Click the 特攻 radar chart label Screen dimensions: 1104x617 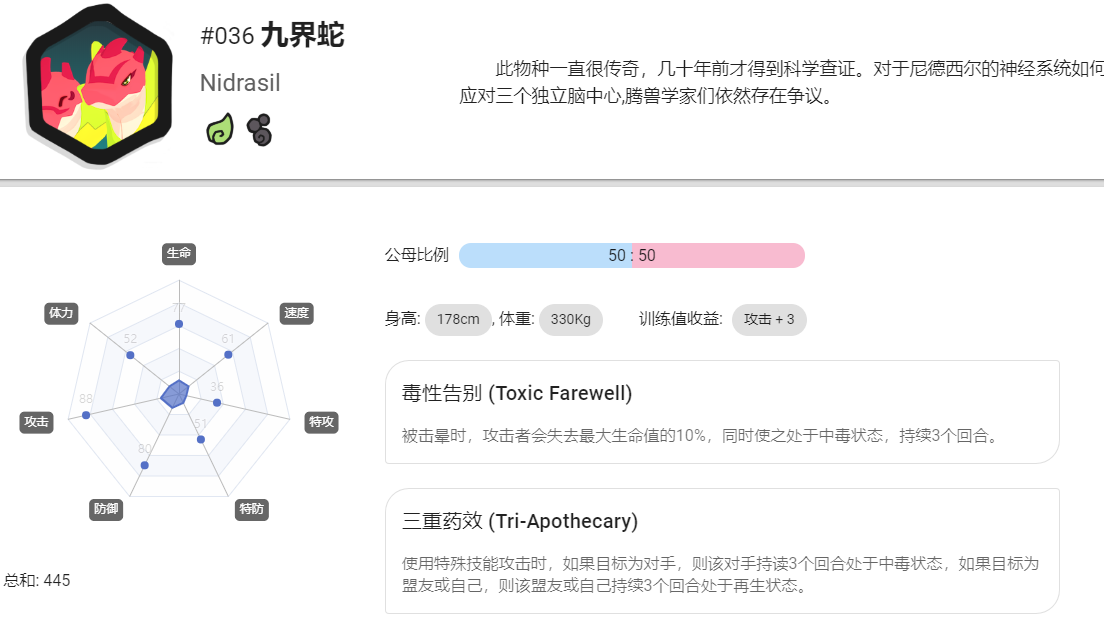pyautogui.click(x=322, y=422)
